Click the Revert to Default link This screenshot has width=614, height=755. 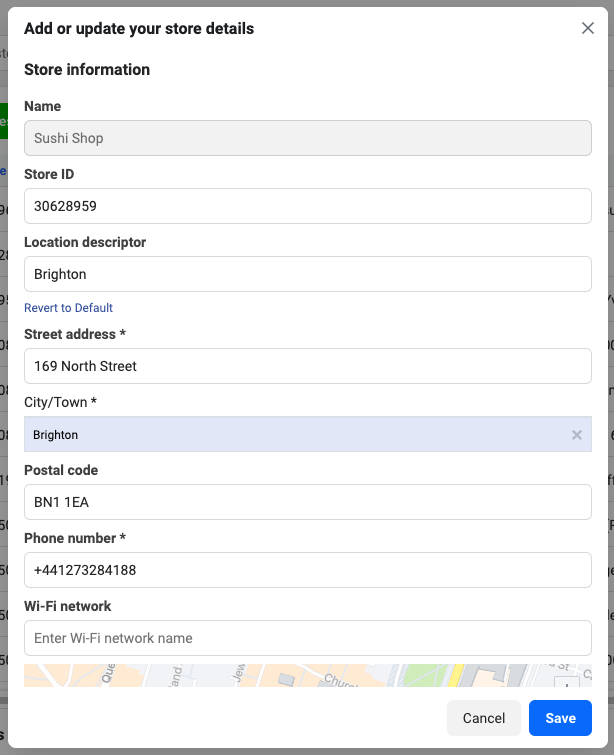[x=68, y=308]
